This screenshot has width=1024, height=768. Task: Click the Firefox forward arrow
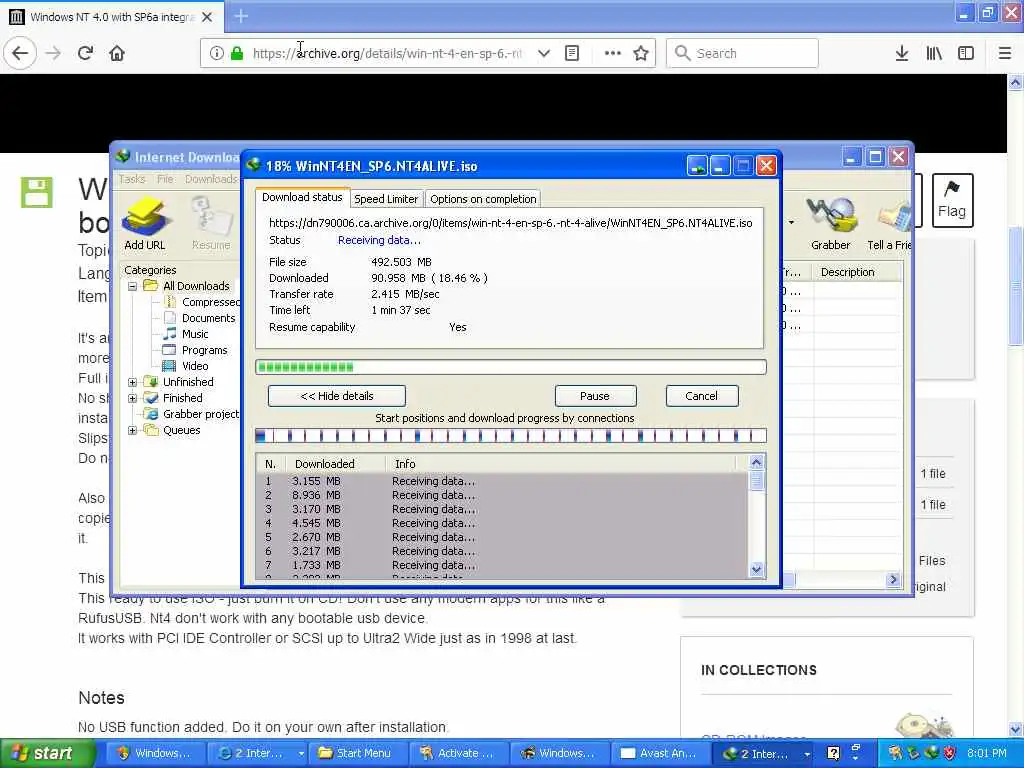tap(54, 54)
